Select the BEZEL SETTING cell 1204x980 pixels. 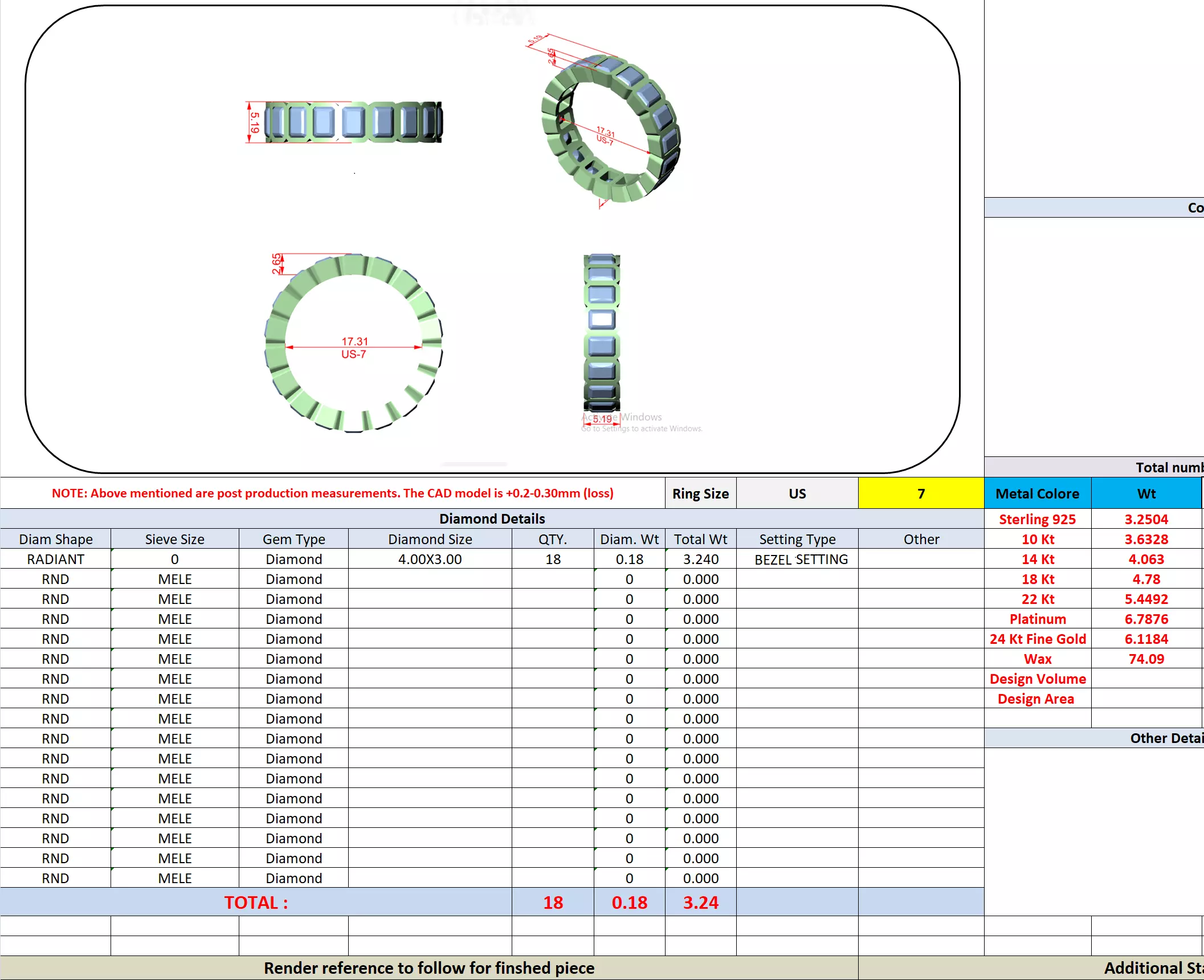(x=801, y=560)
